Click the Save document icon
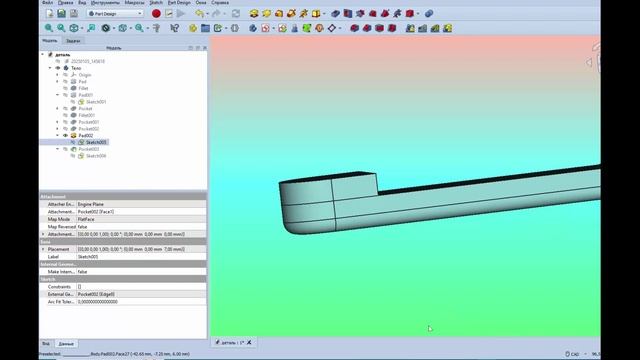This screenshot has width=640, height=360. click(61, 13)
